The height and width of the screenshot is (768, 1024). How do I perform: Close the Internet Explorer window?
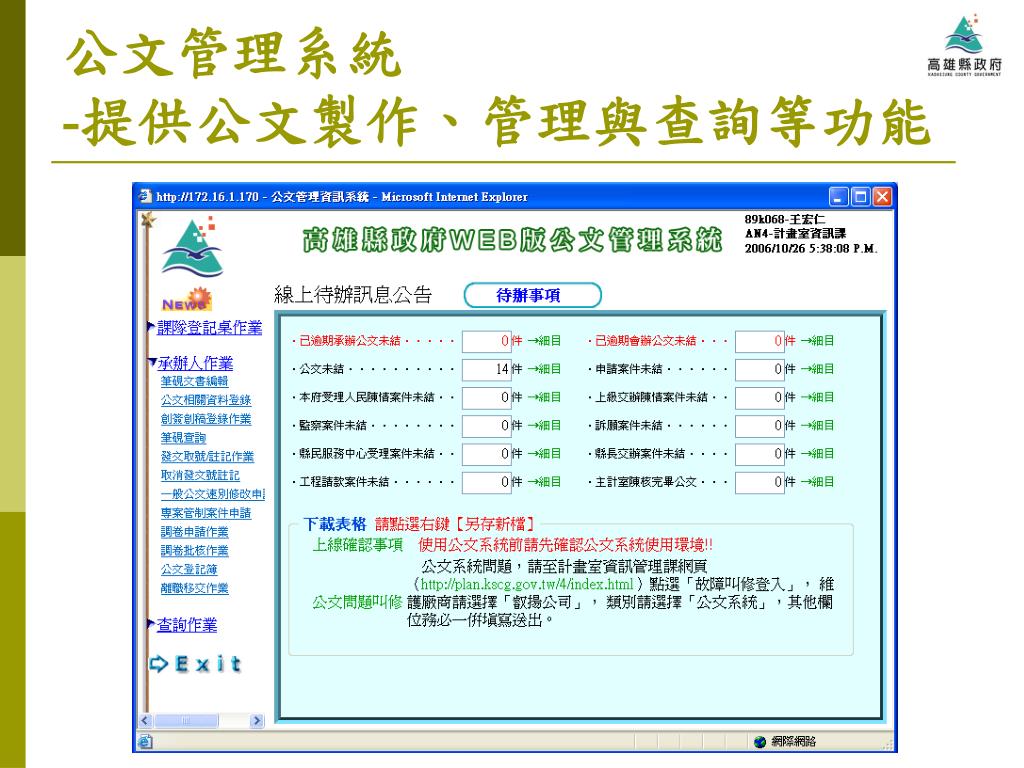(882, 197)
